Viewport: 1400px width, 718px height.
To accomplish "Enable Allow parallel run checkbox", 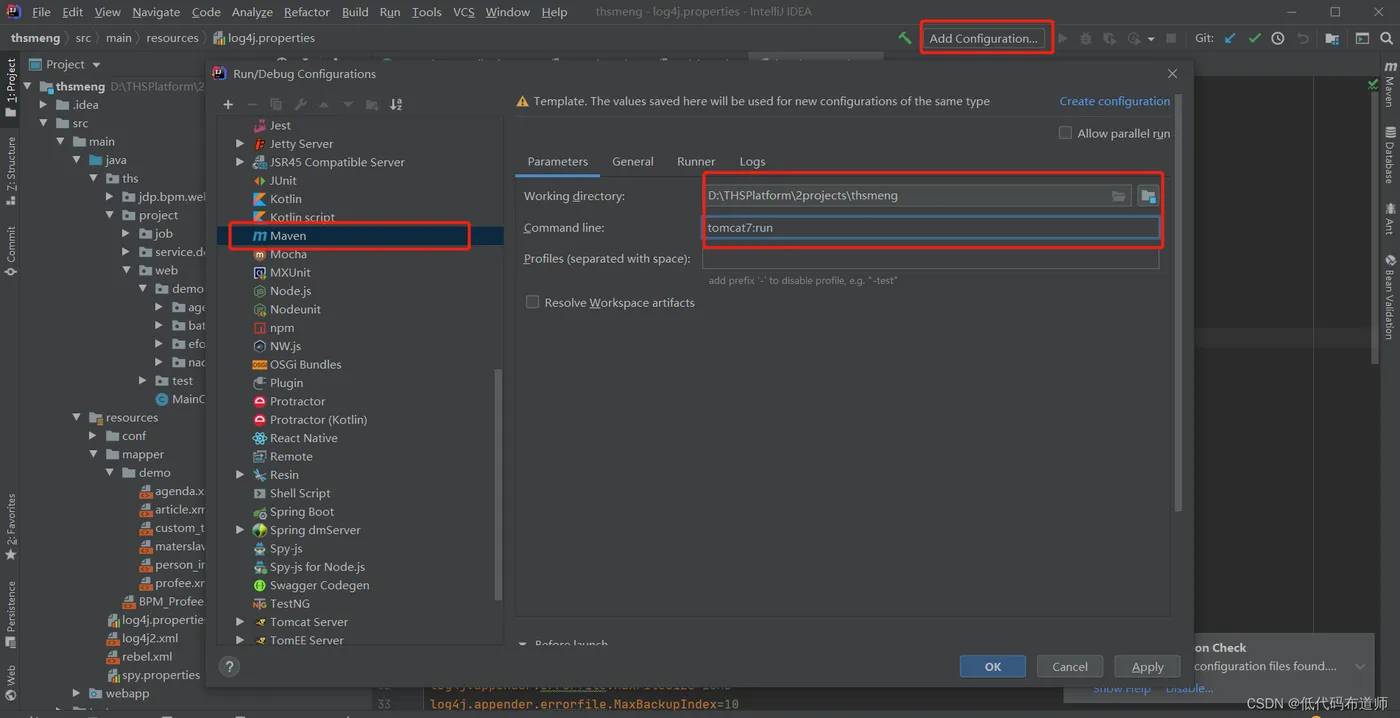I will pyautogui.click(x=1065, y=133).
